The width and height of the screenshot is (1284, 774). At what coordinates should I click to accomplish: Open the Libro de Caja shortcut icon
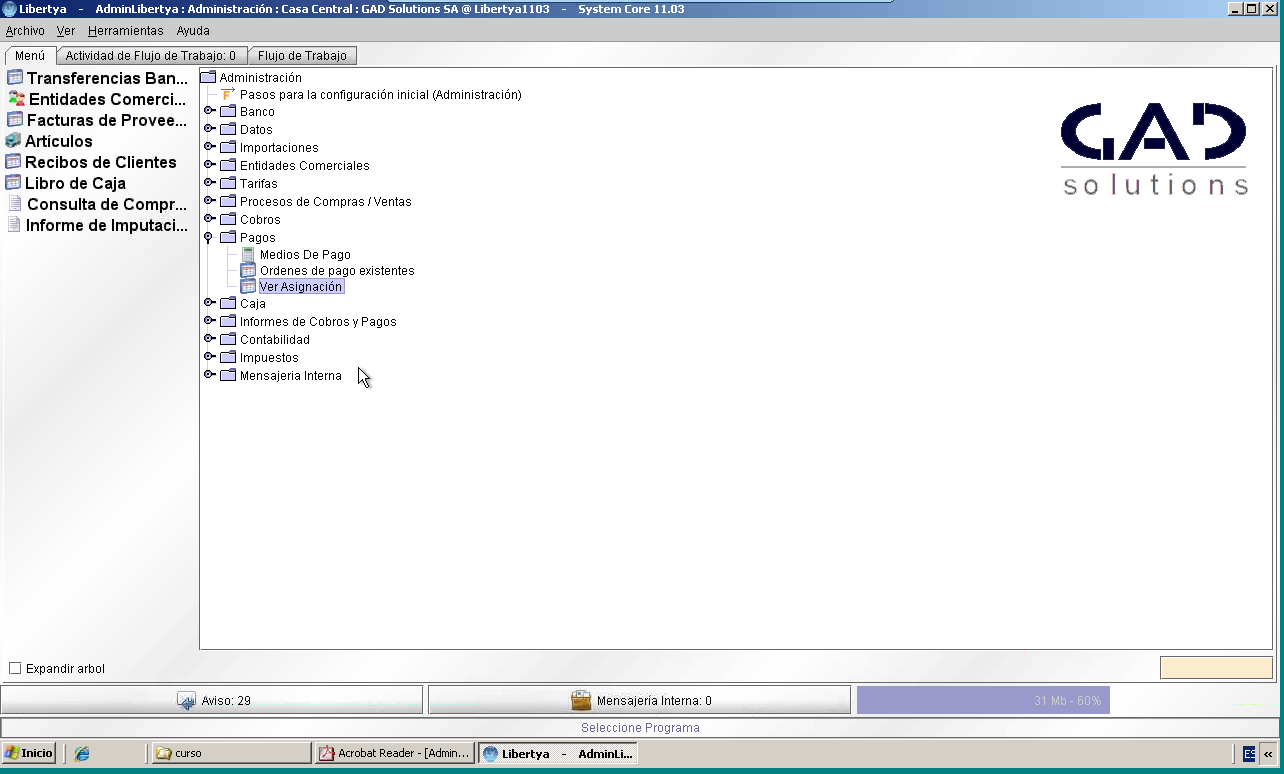pos(13,183)
